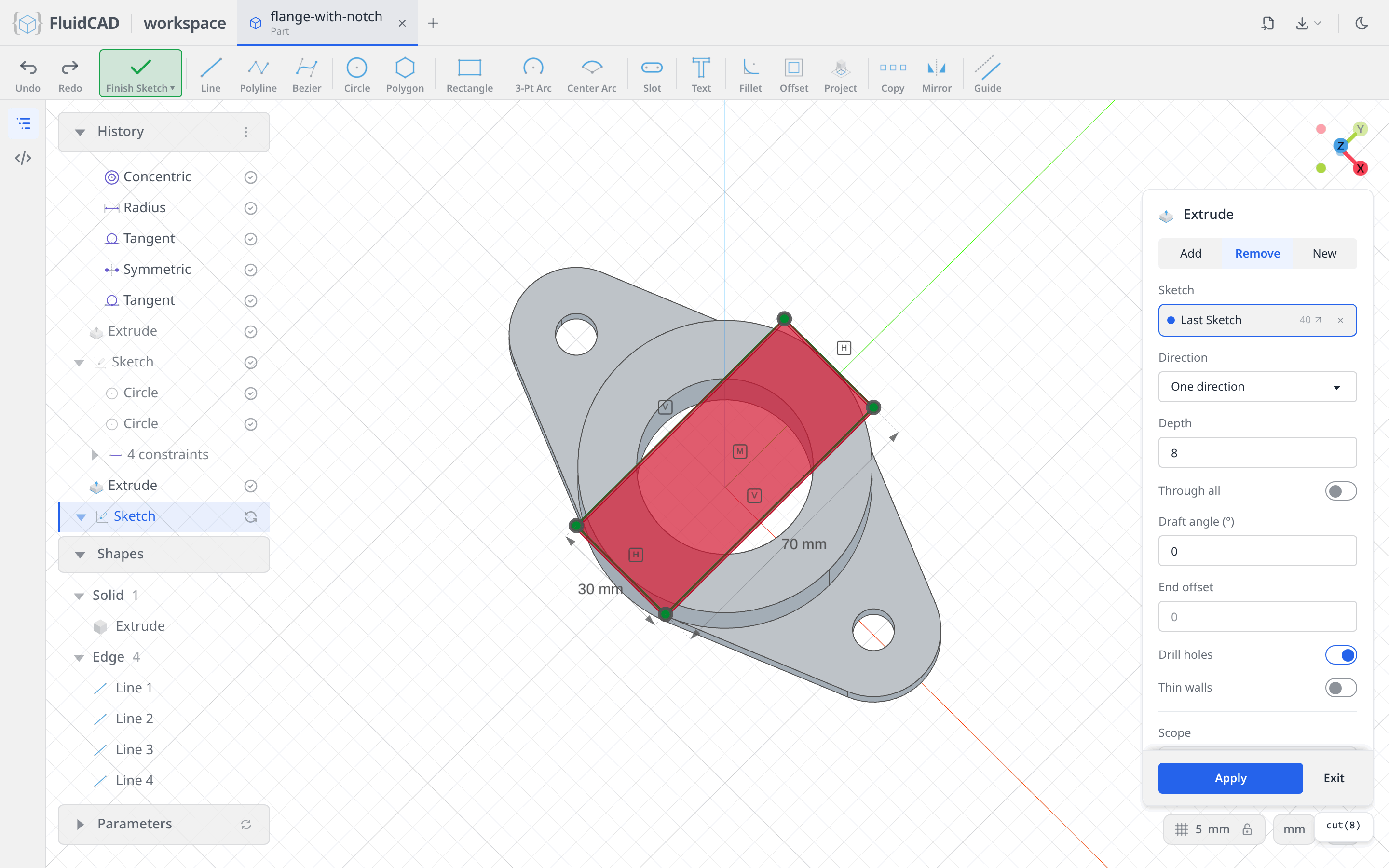
Task: Click the Copy pattern tool
Action: pos(893,74)
